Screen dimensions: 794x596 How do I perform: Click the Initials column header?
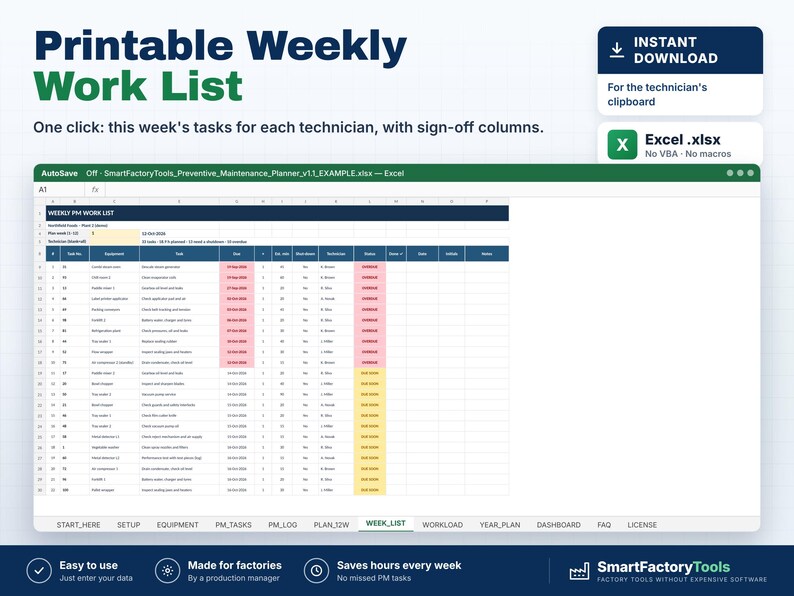452,254
